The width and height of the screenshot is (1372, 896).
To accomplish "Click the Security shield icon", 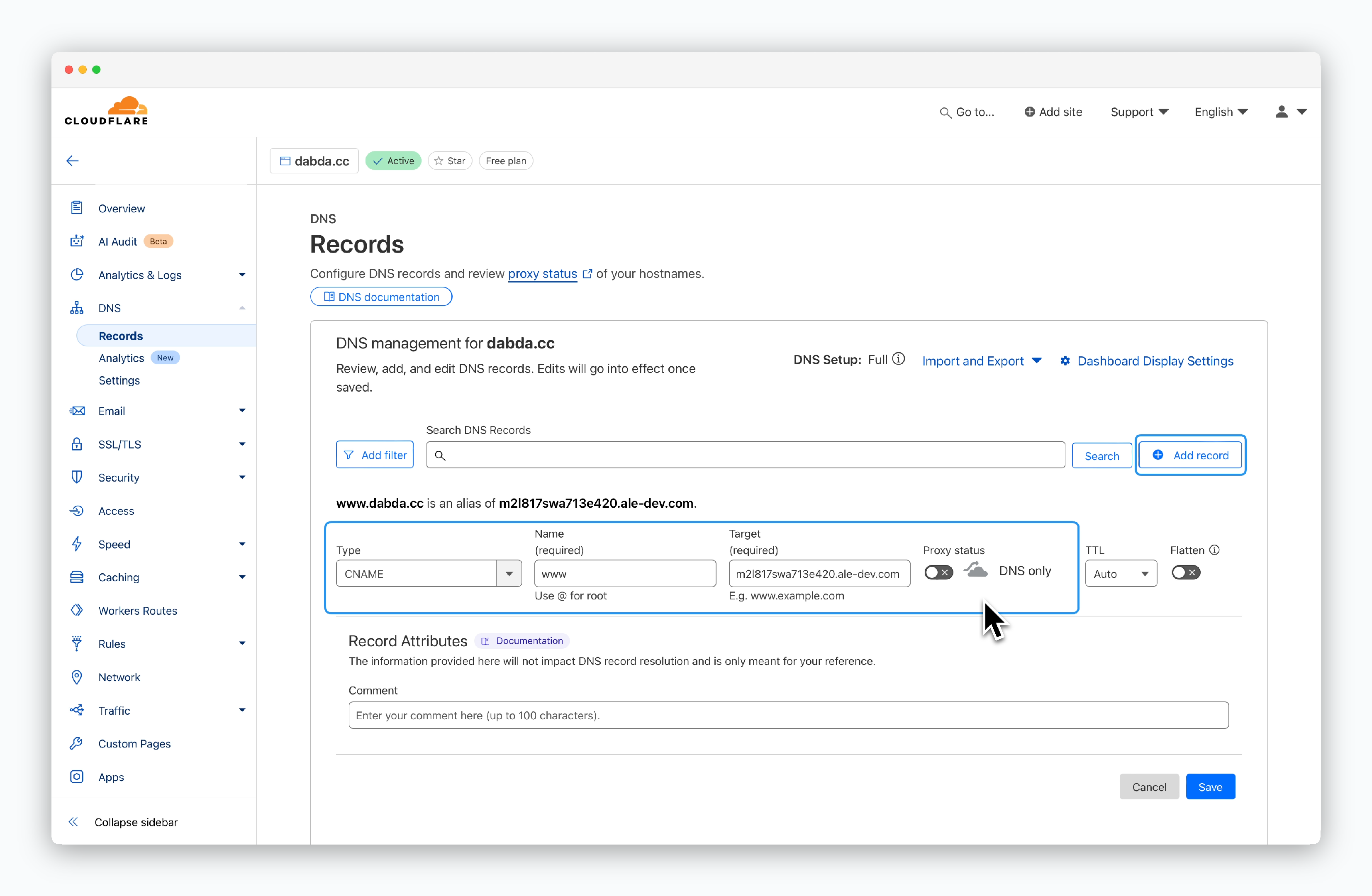I will pyautogui.click(x=77, y=477).
